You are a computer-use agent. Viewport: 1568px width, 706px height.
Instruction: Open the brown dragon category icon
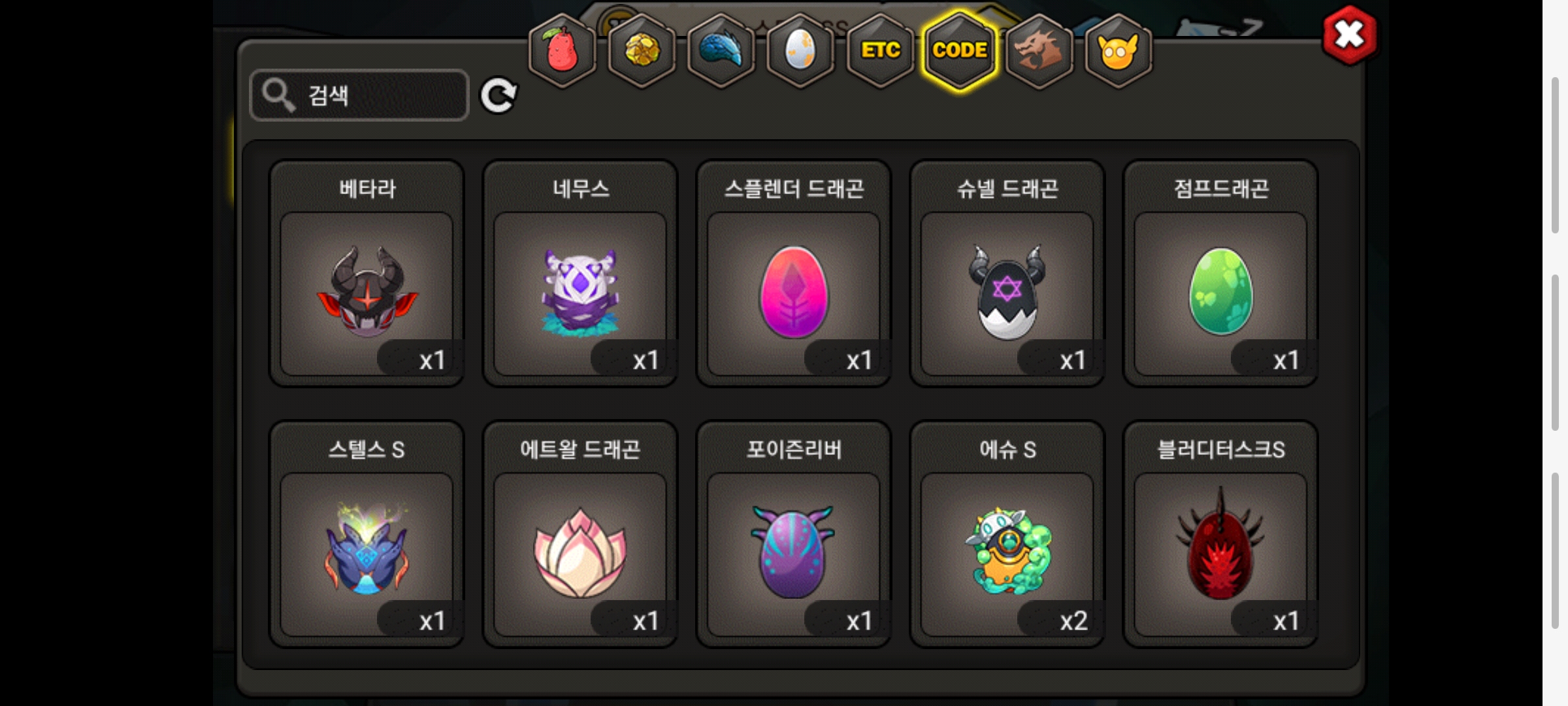click(1039, 50)
